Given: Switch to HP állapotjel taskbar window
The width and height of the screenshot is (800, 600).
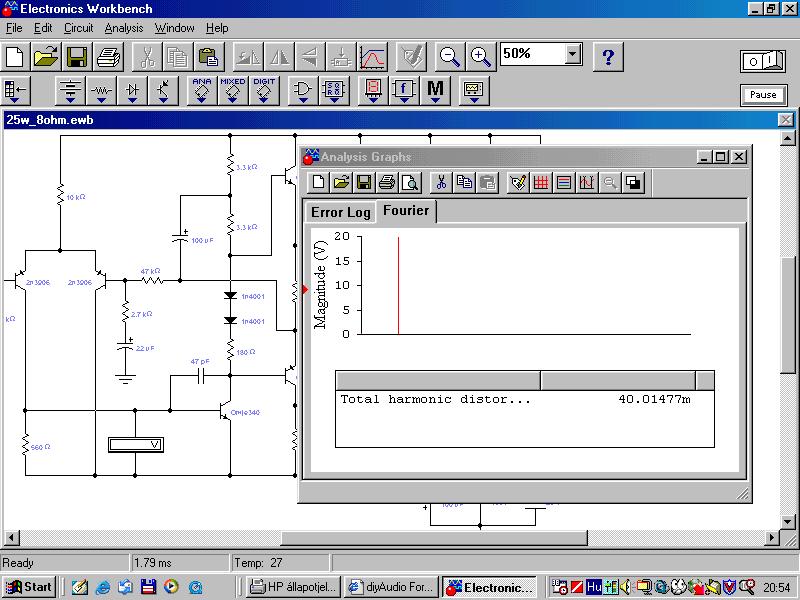Looking at the screenshot, I should point(294,587).
